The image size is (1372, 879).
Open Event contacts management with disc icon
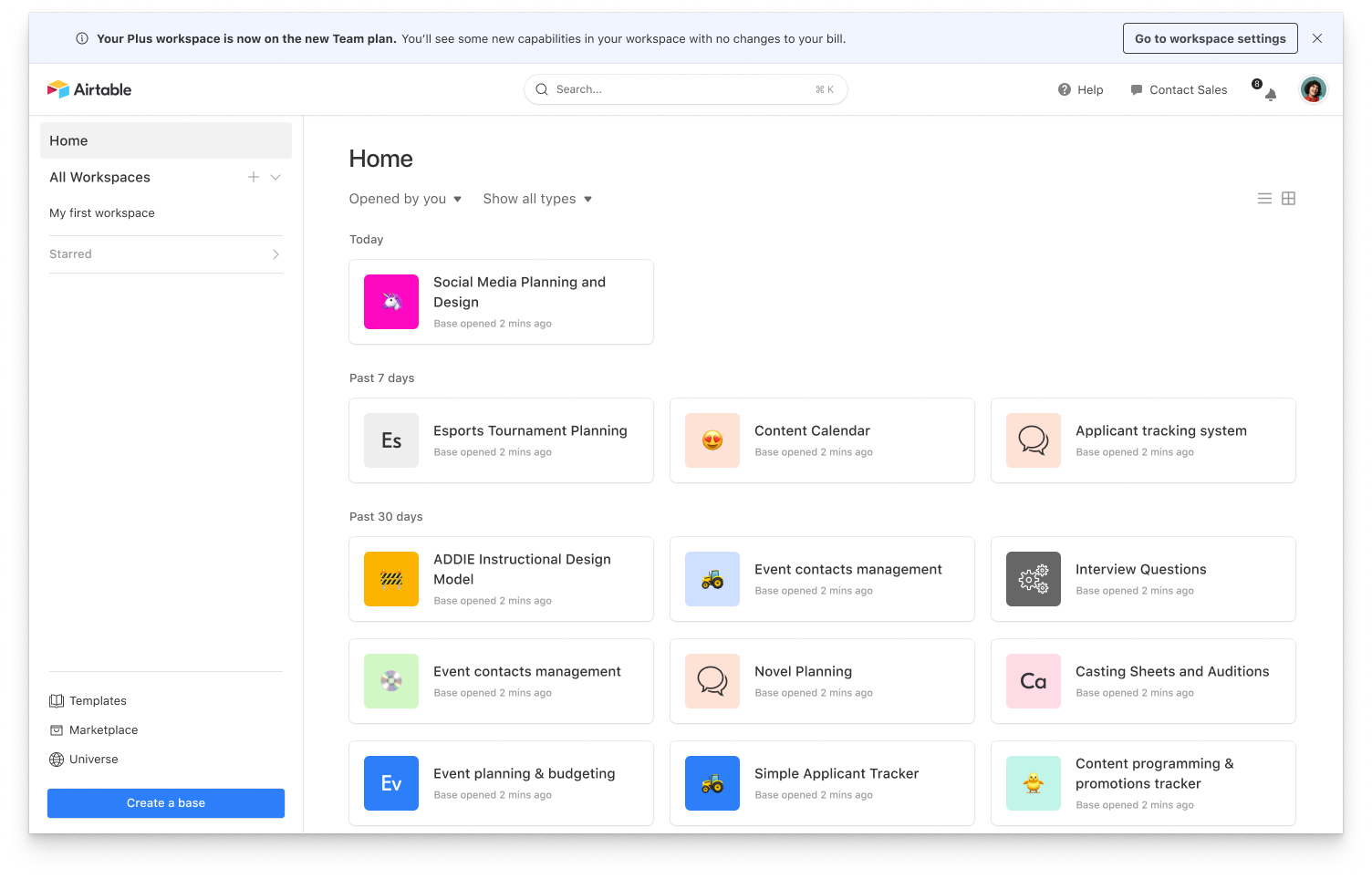pos(501,681)
